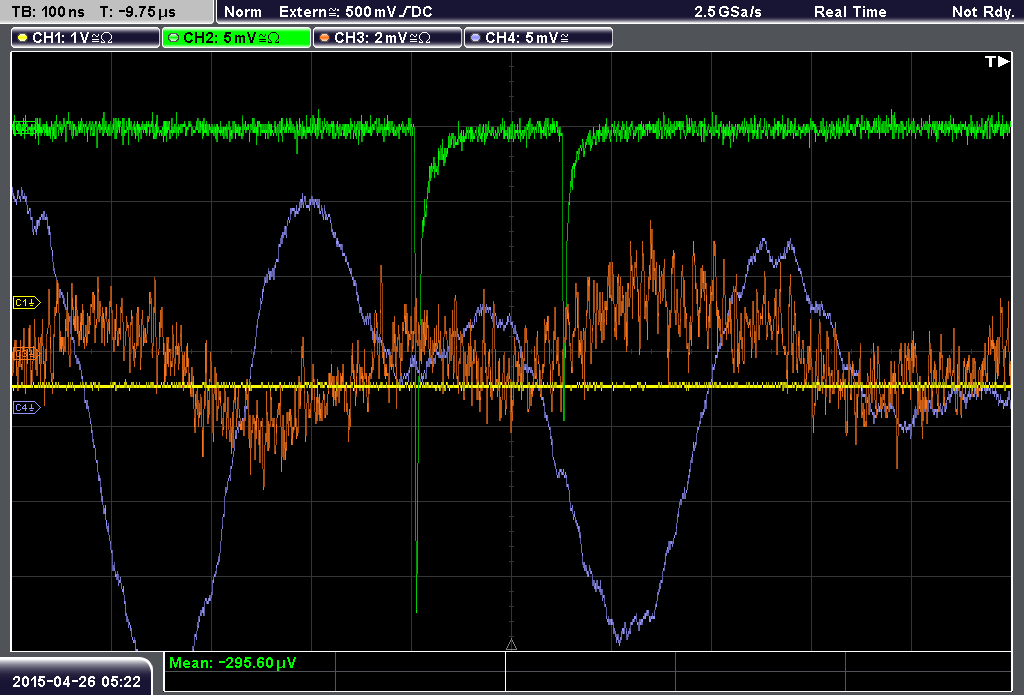Select the CH1 1V channel tab
Screen dimensions: 1024x695
(x=86, y=38)
